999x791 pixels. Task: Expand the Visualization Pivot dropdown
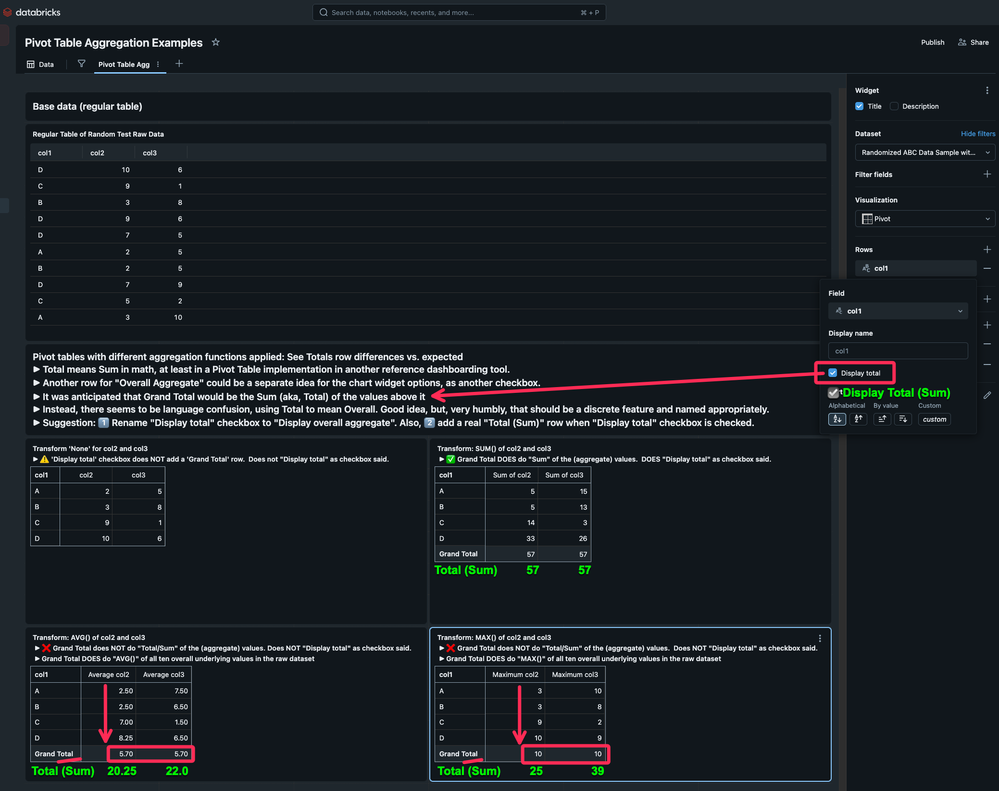[924, 218]
